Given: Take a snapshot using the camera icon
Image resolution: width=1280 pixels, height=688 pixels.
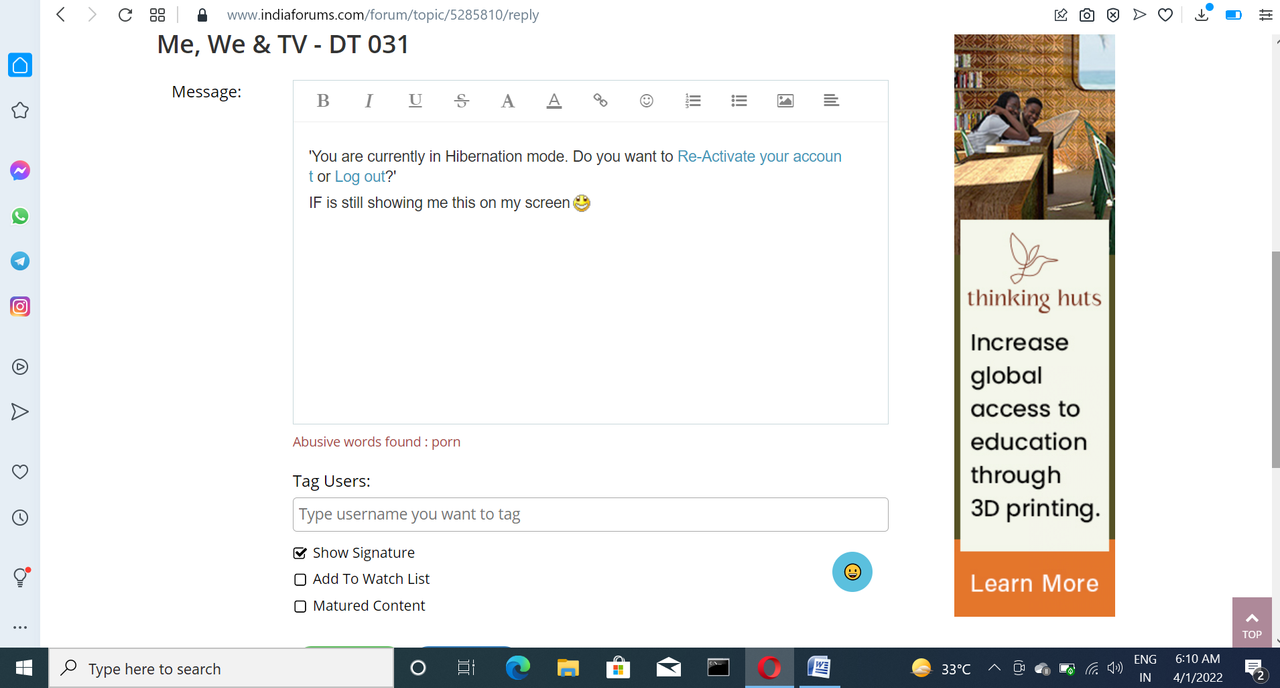Looking at the screenshot, I should (1087, 15).
